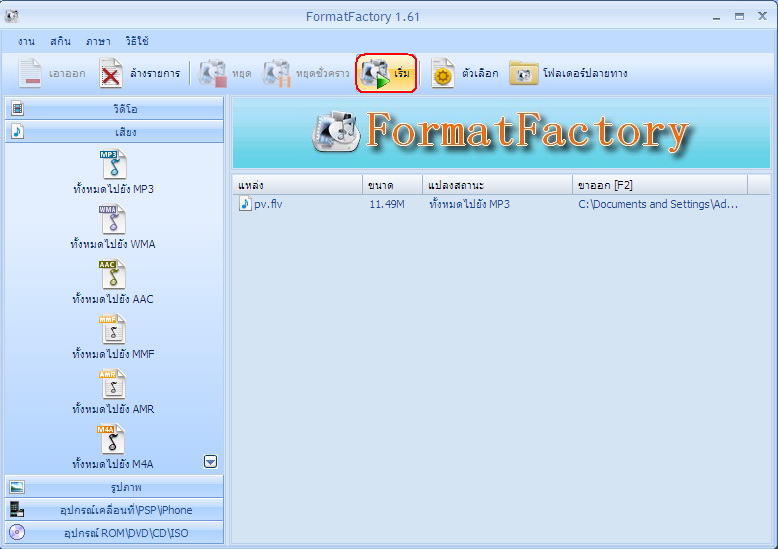778x549 pixels.
Task: Open the งาน (Task) menu
Action: click(26, 41)
